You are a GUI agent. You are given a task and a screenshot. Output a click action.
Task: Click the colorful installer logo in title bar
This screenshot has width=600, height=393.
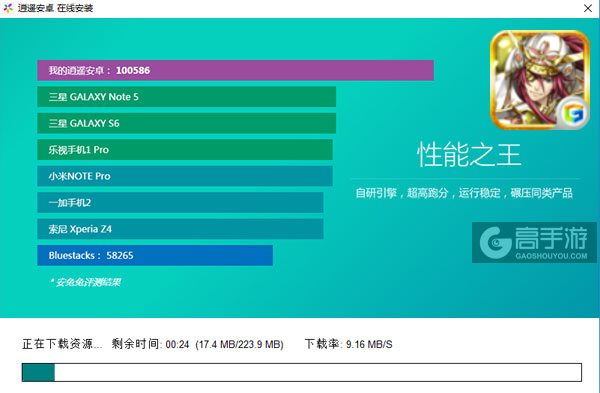pos(8,8)
